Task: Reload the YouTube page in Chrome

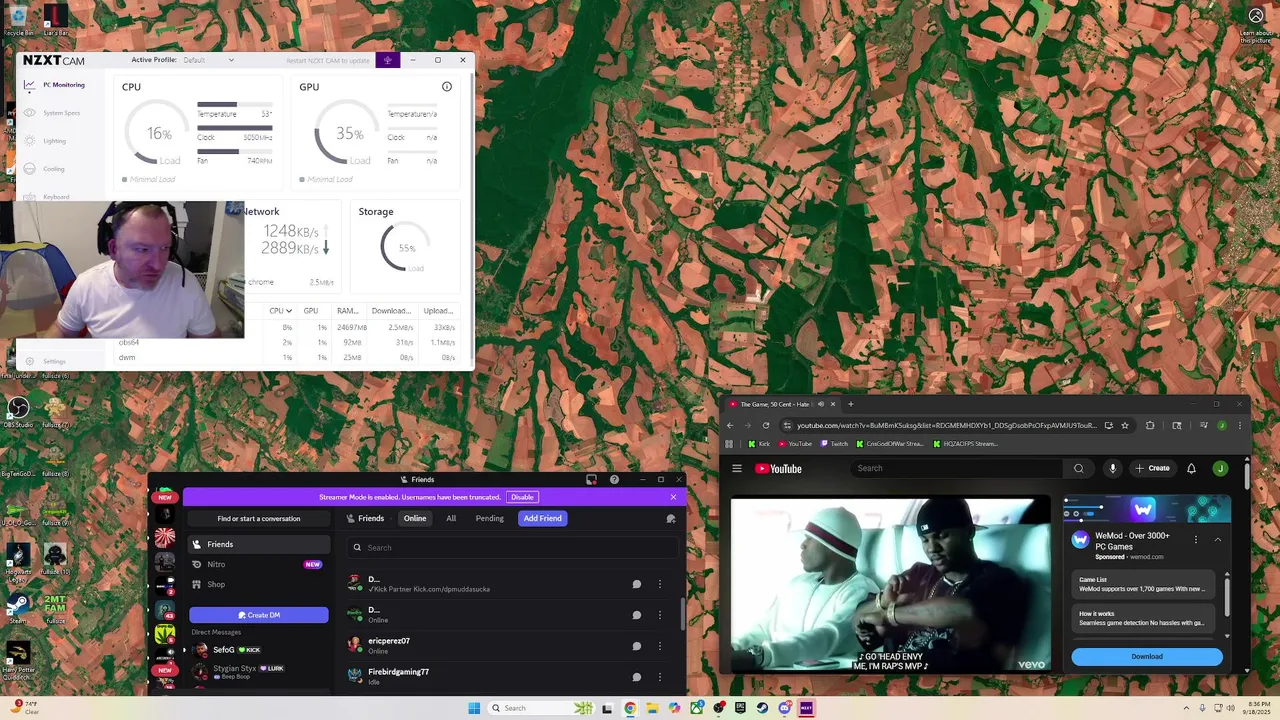Action: 766,425
